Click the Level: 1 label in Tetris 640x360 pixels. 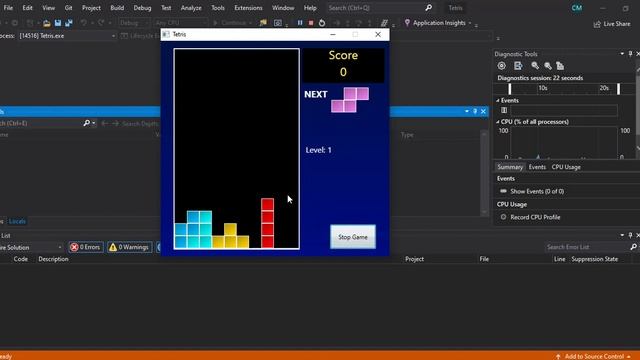tap(318, 150)
